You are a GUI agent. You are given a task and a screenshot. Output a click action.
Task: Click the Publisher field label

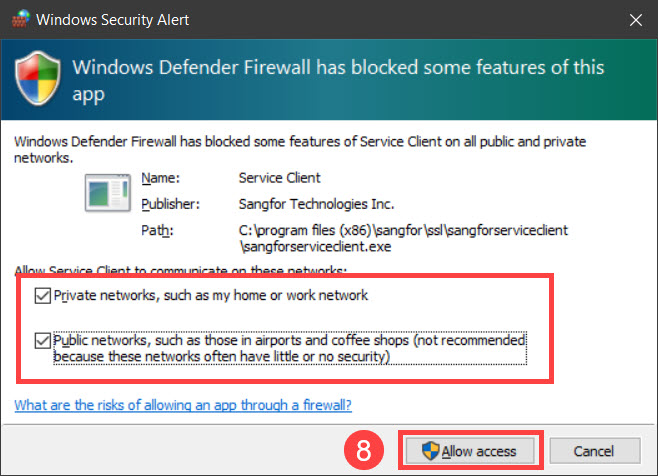tap(170, 204)
